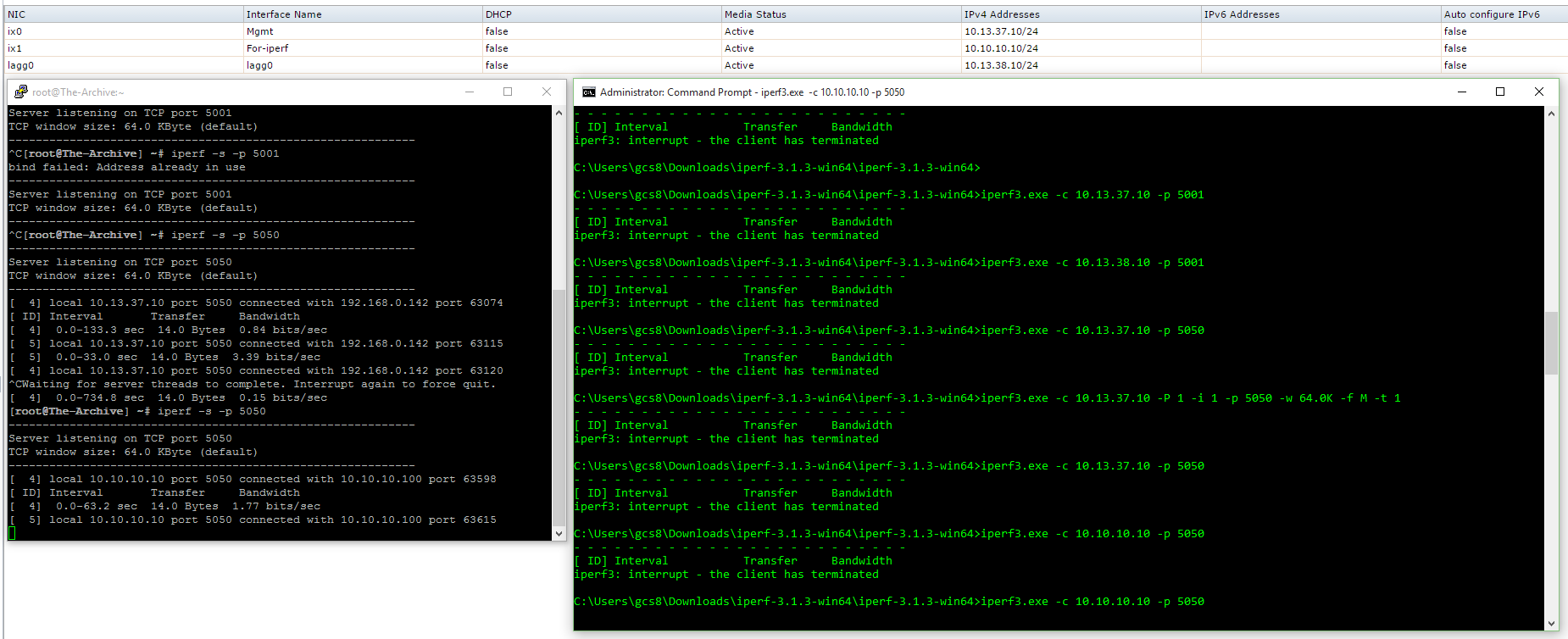Click the IPv4 Addresses column header

pos(1081,14)
